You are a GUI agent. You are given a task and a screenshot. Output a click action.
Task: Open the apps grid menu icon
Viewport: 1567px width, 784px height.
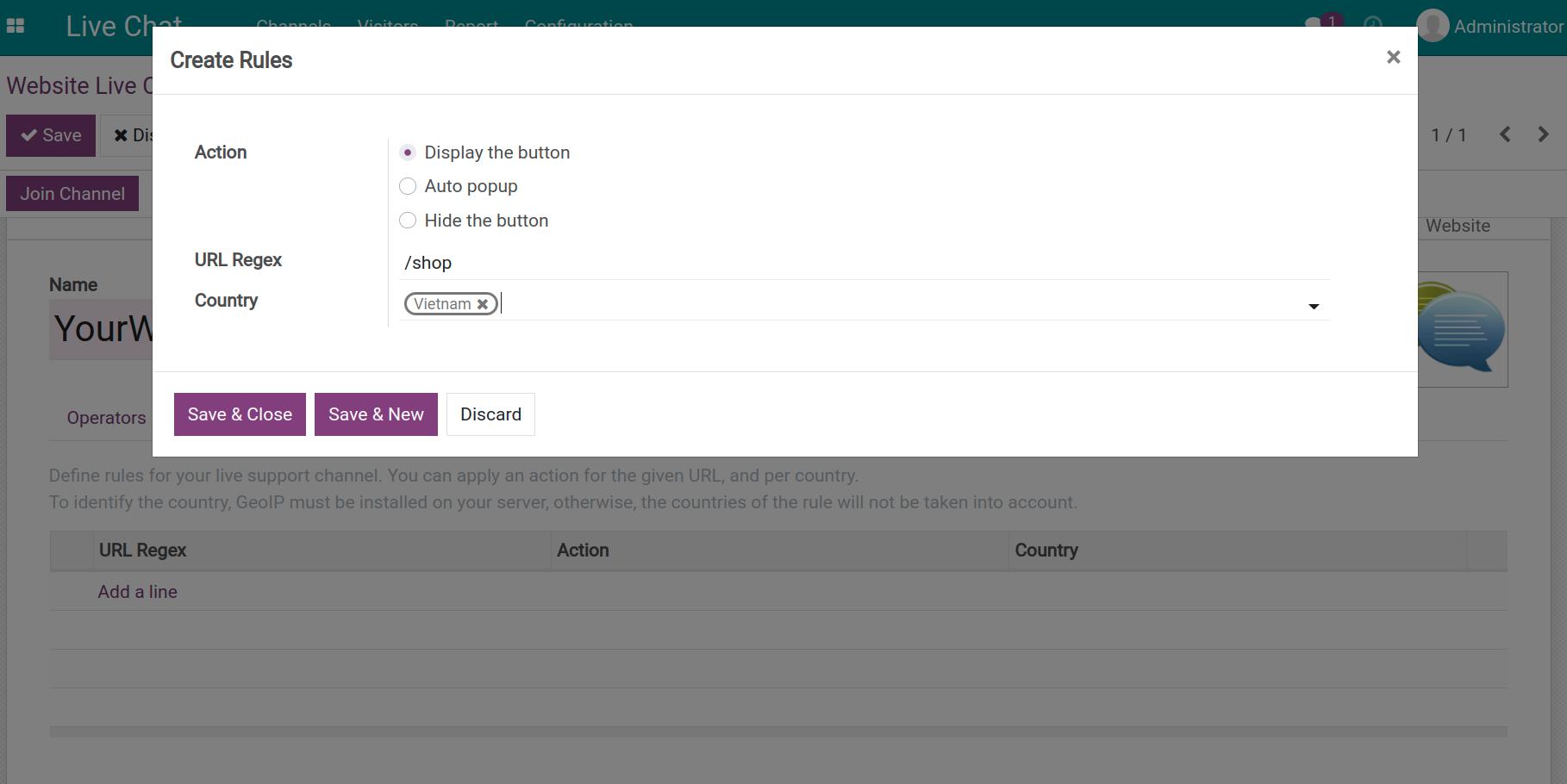(16, 26)
